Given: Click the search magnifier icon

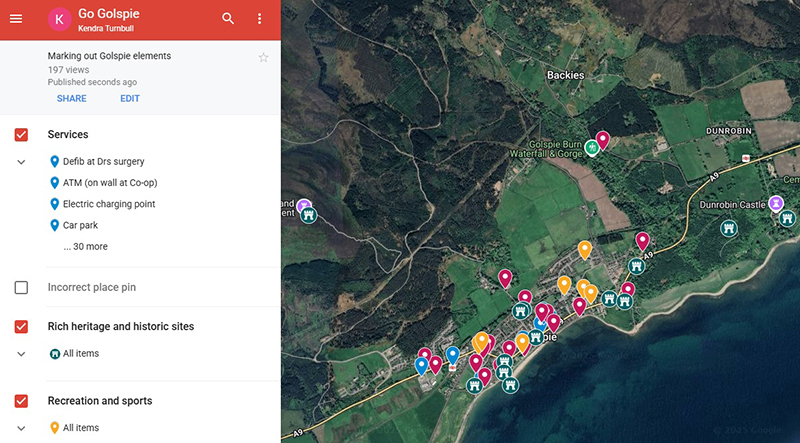Looking at the screenshot, I should click(228, 19).
